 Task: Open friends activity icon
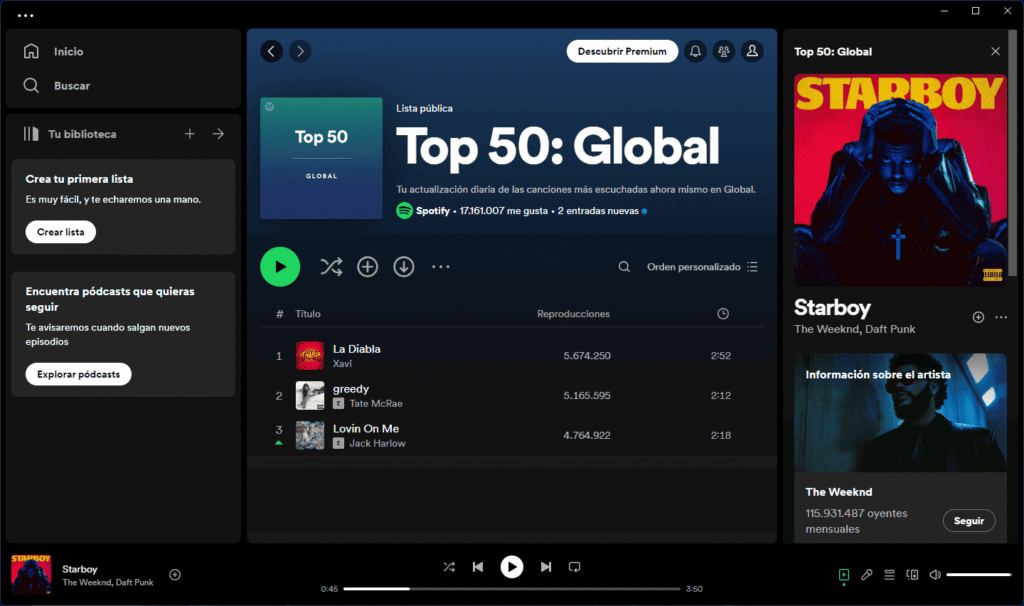(x=724, y=51)
